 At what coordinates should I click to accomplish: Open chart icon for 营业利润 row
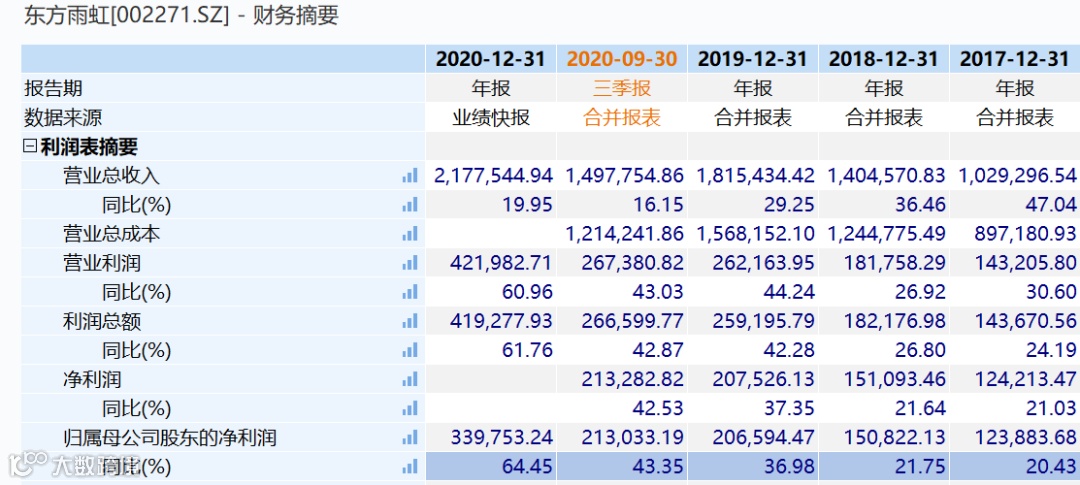410,262
